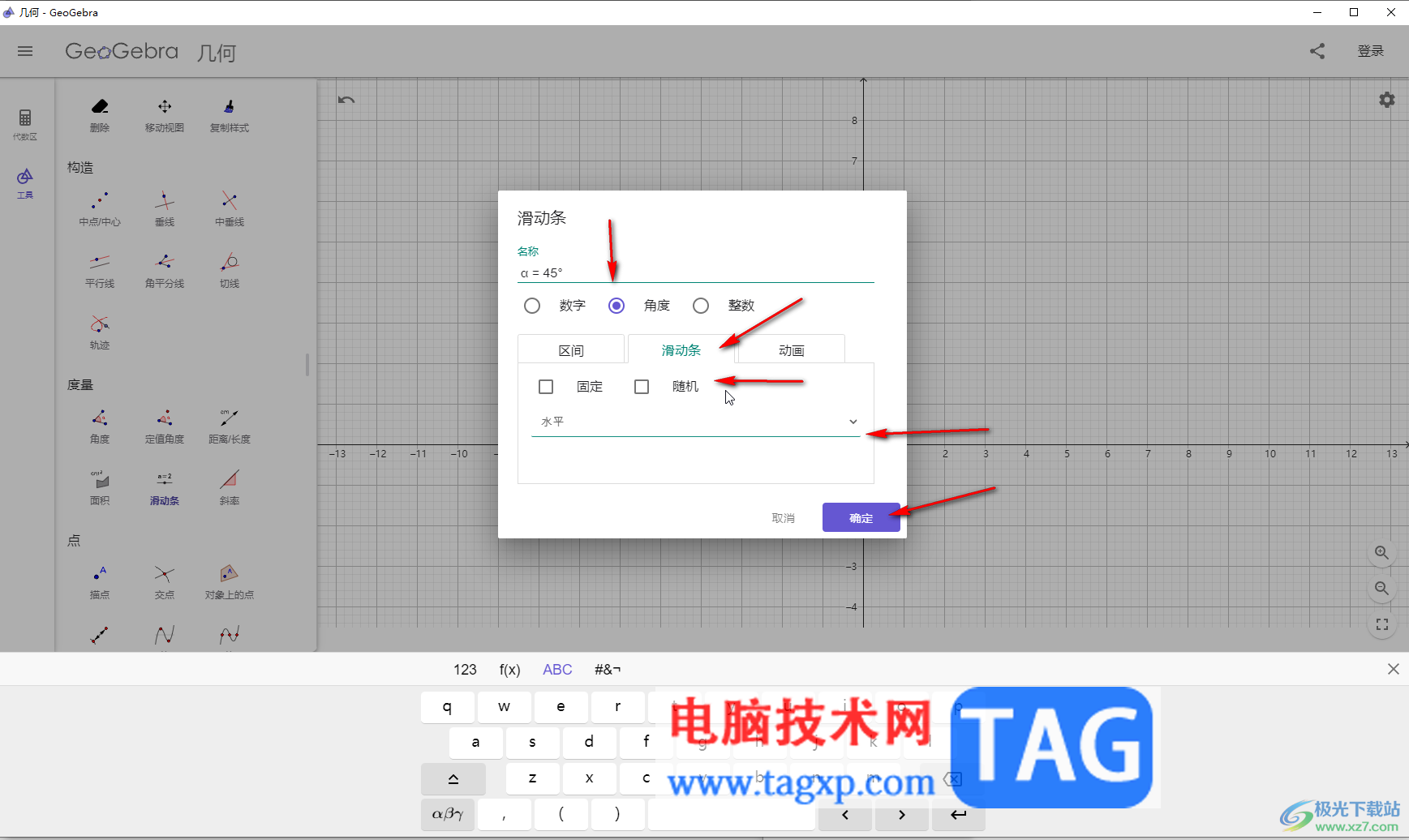
Task: Choose the Integer (整数) radio option
Action: pos(701,306)
